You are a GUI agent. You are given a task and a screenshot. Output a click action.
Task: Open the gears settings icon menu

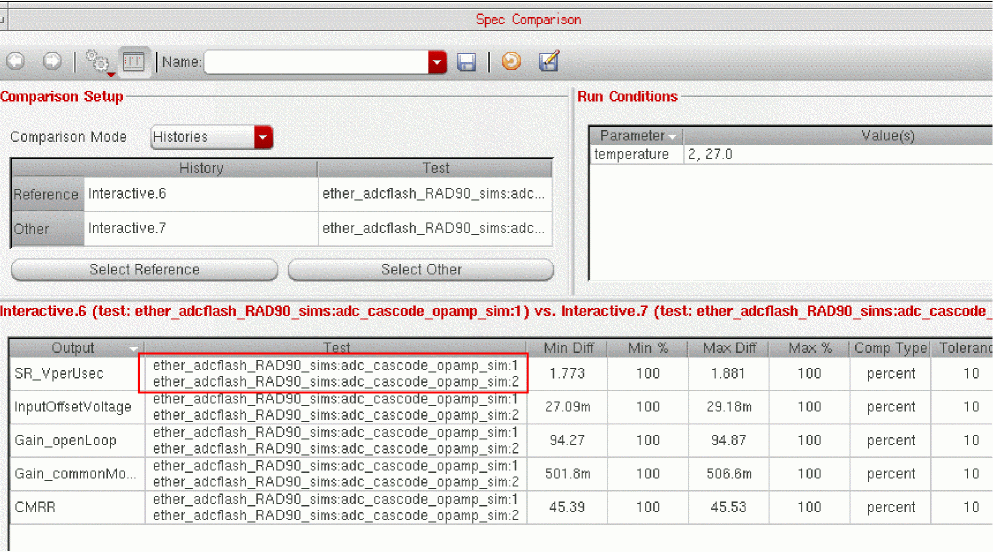click(97, 62)
